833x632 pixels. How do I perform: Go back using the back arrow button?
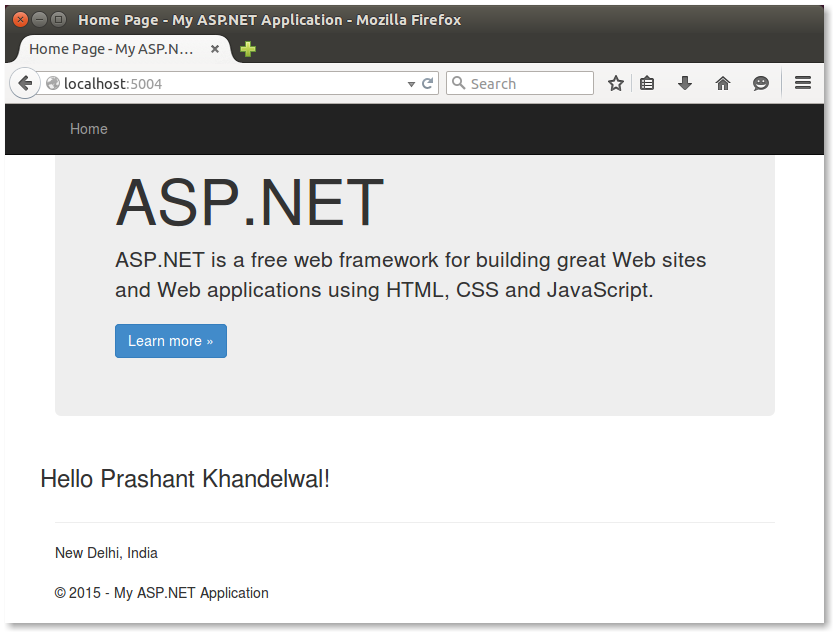coord(24,83)
